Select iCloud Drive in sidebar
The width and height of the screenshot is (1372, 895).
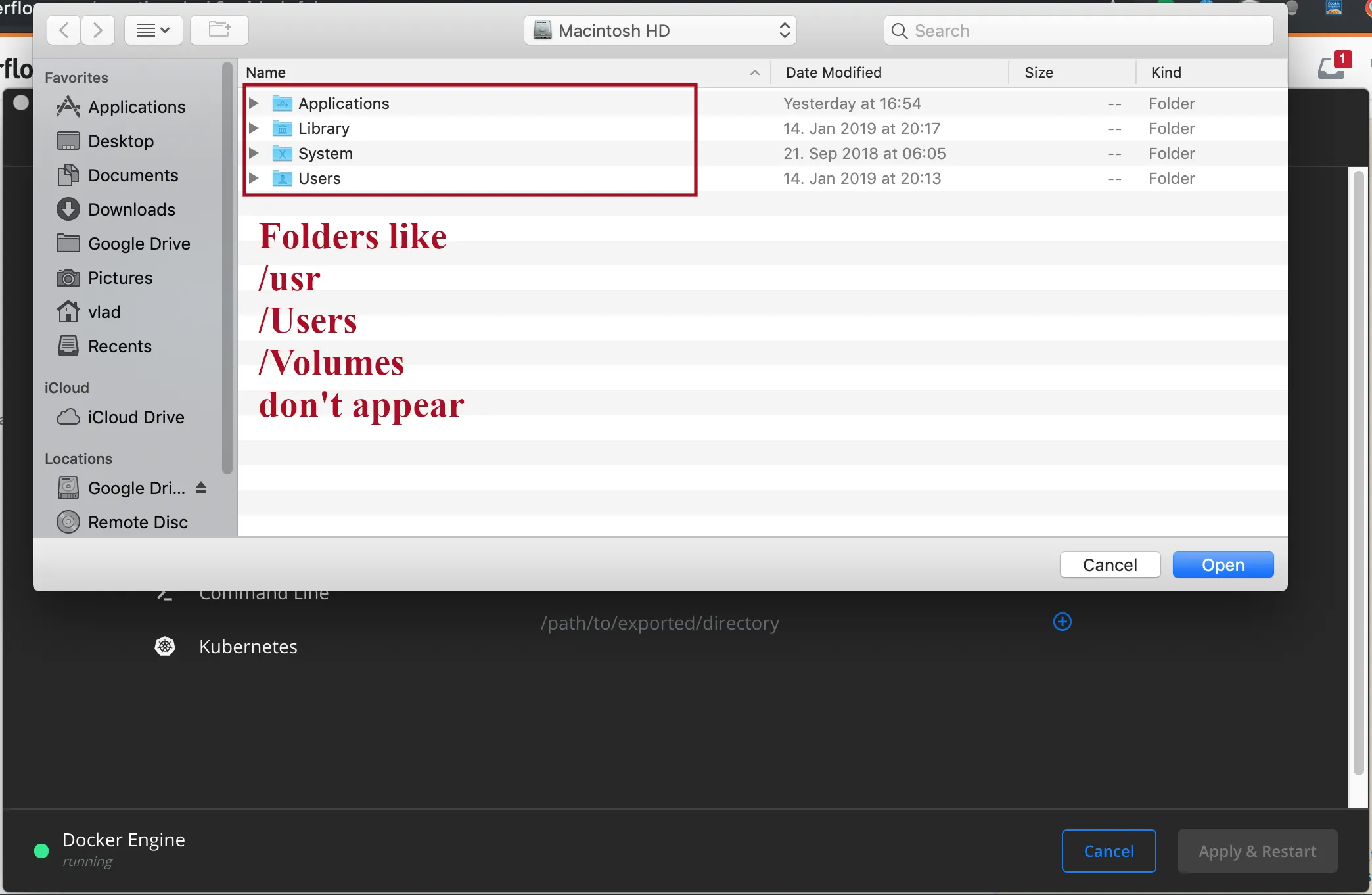(x=135, y=417)
